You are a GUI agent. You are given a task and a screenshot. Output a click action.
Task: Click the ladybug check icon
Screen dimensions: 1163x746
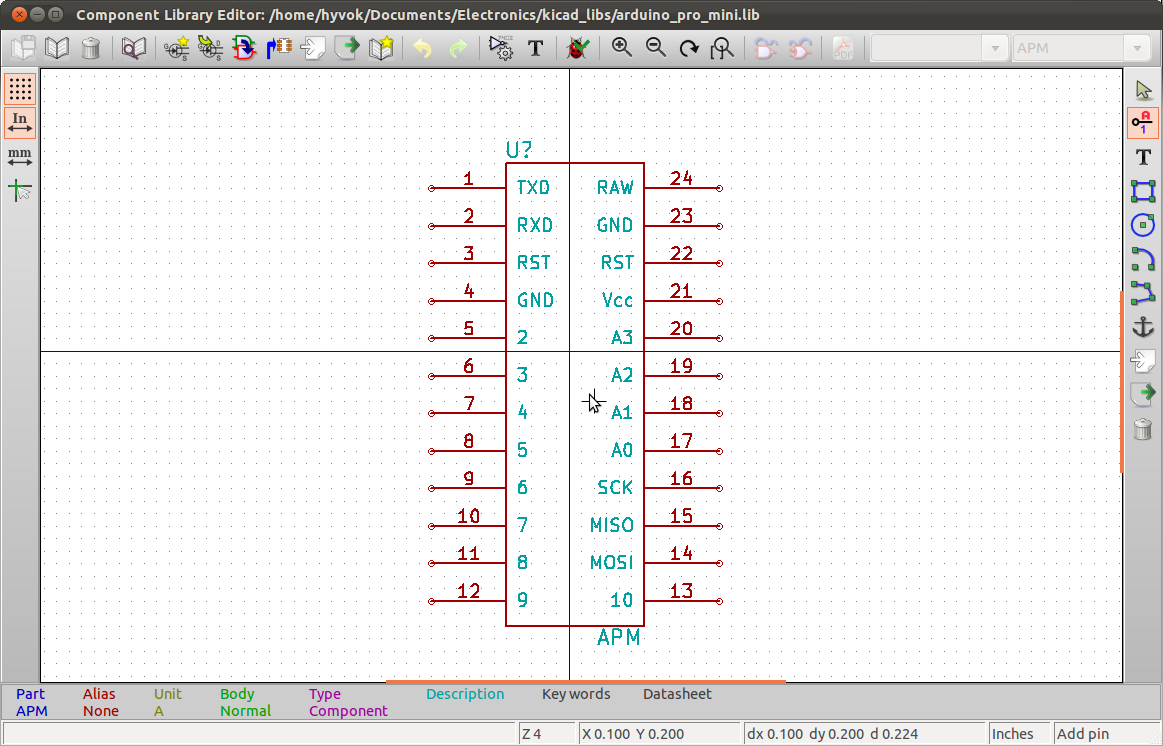(x=577, y=48)
